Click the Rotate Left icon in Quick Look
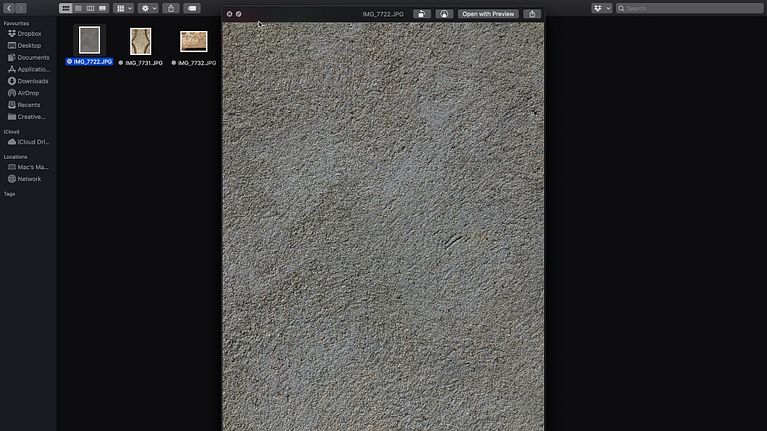This screenshot has height=431, width=767. 421,14
